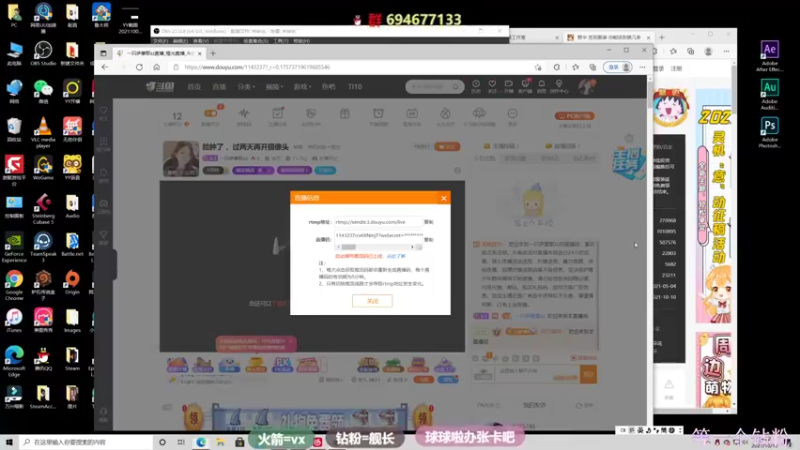This screenshot has width=800, height=450.
Task: Click the flame icon in the streamer toolbar
Action: pyautogui.click(x=445, y=114)
